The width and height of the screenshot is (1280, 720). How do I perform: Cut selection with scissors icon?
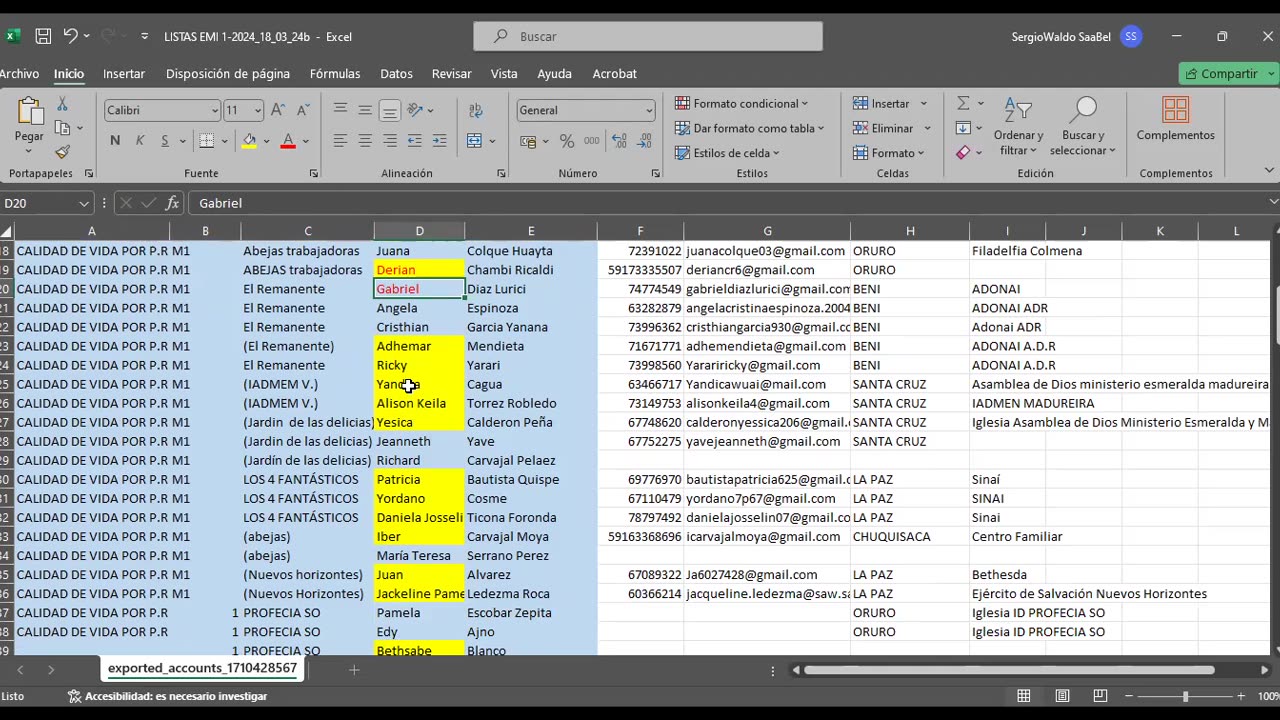(x=62, y=104)
